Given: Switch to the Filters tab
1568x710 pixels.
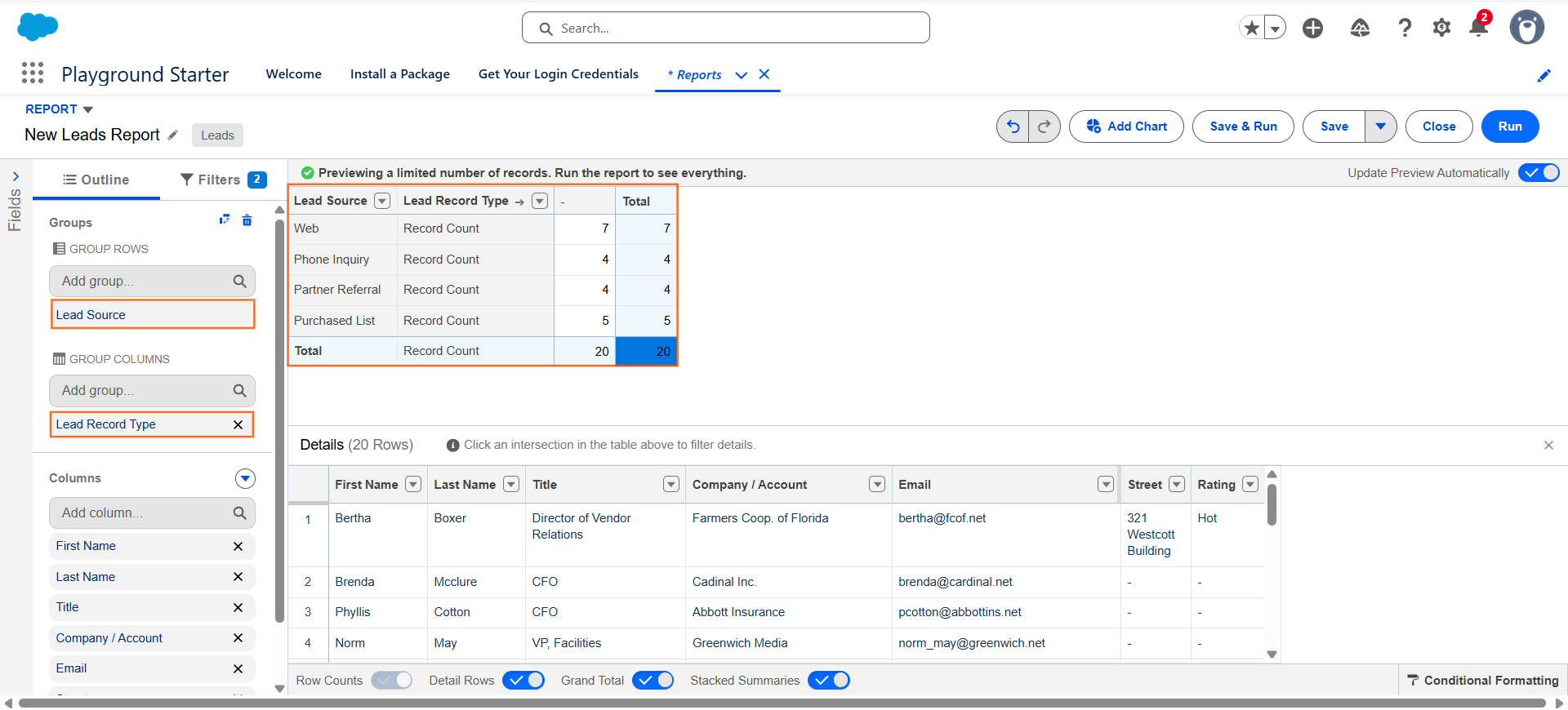Looking at the screenshot, I should pos(224,180).
